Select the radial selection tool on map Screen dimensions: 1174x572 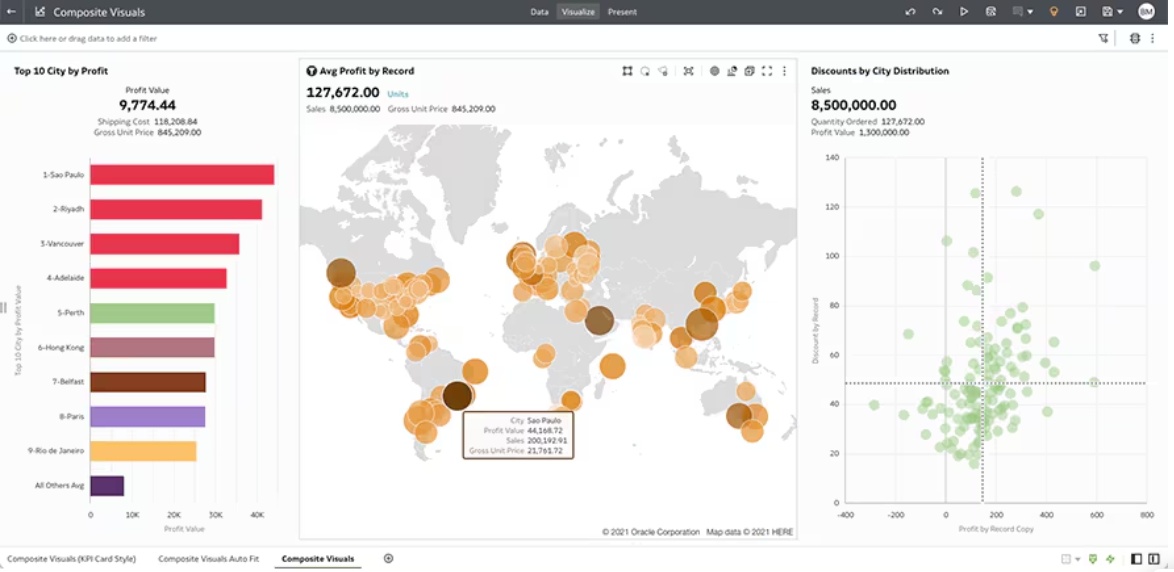[x=645, y=71]
